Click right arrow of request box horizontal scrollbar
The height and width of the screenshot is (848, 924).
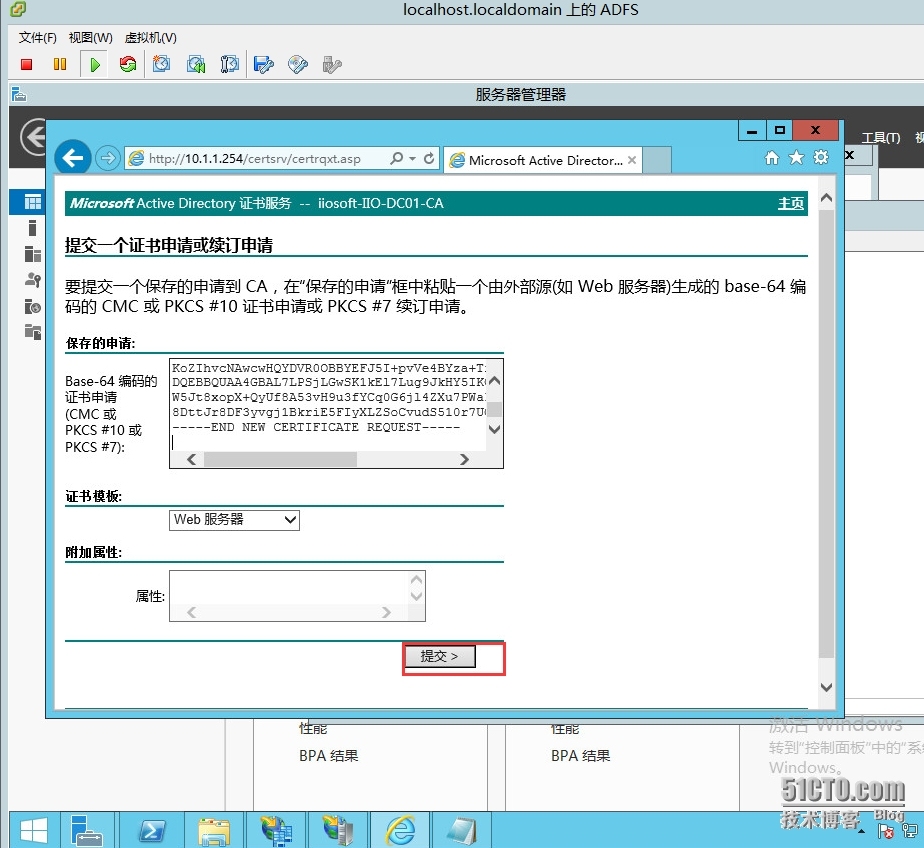pos(464,459)
